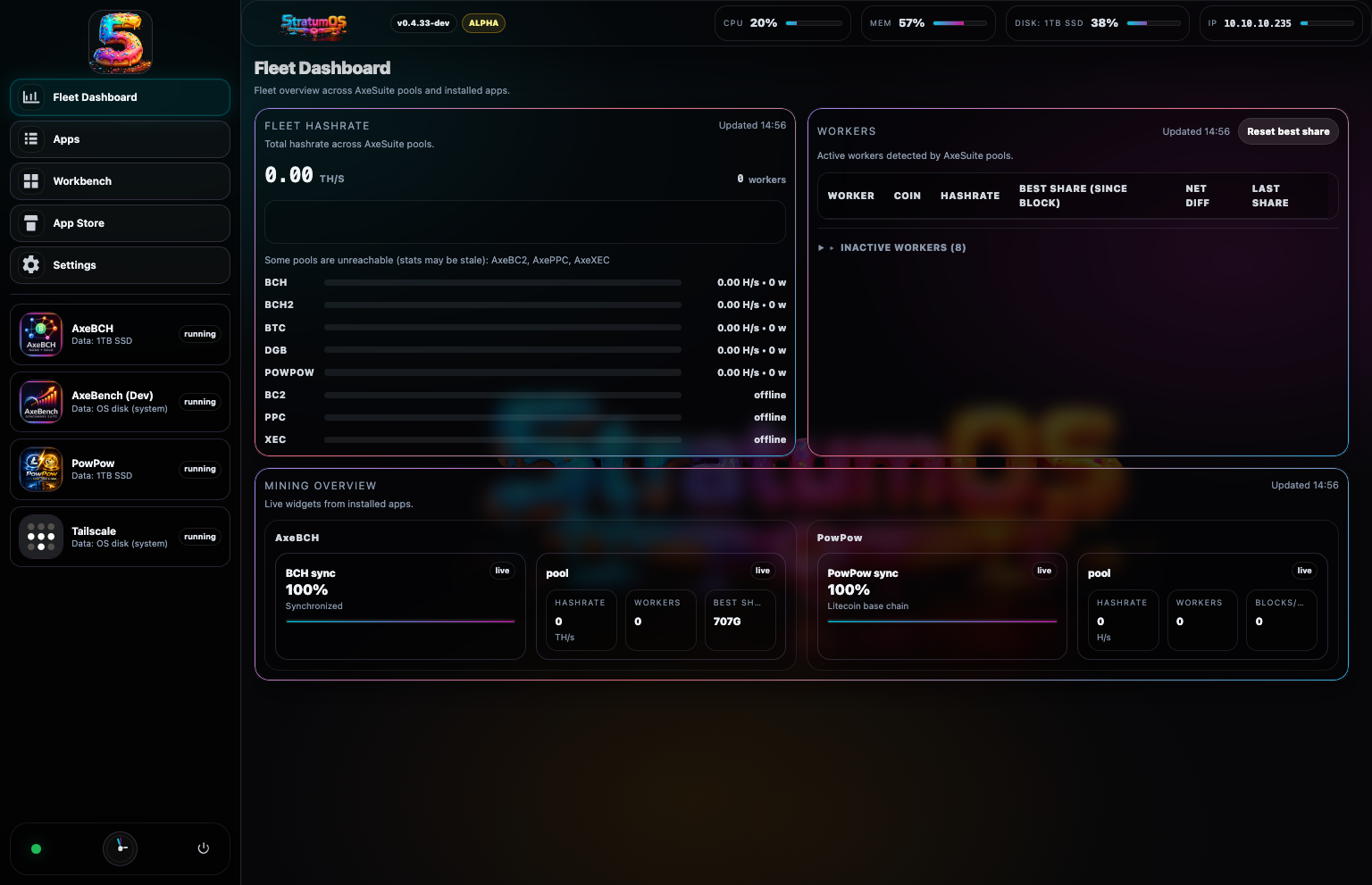
Task: Click the ALPHA badge in header
Action: tap(483, 23)
